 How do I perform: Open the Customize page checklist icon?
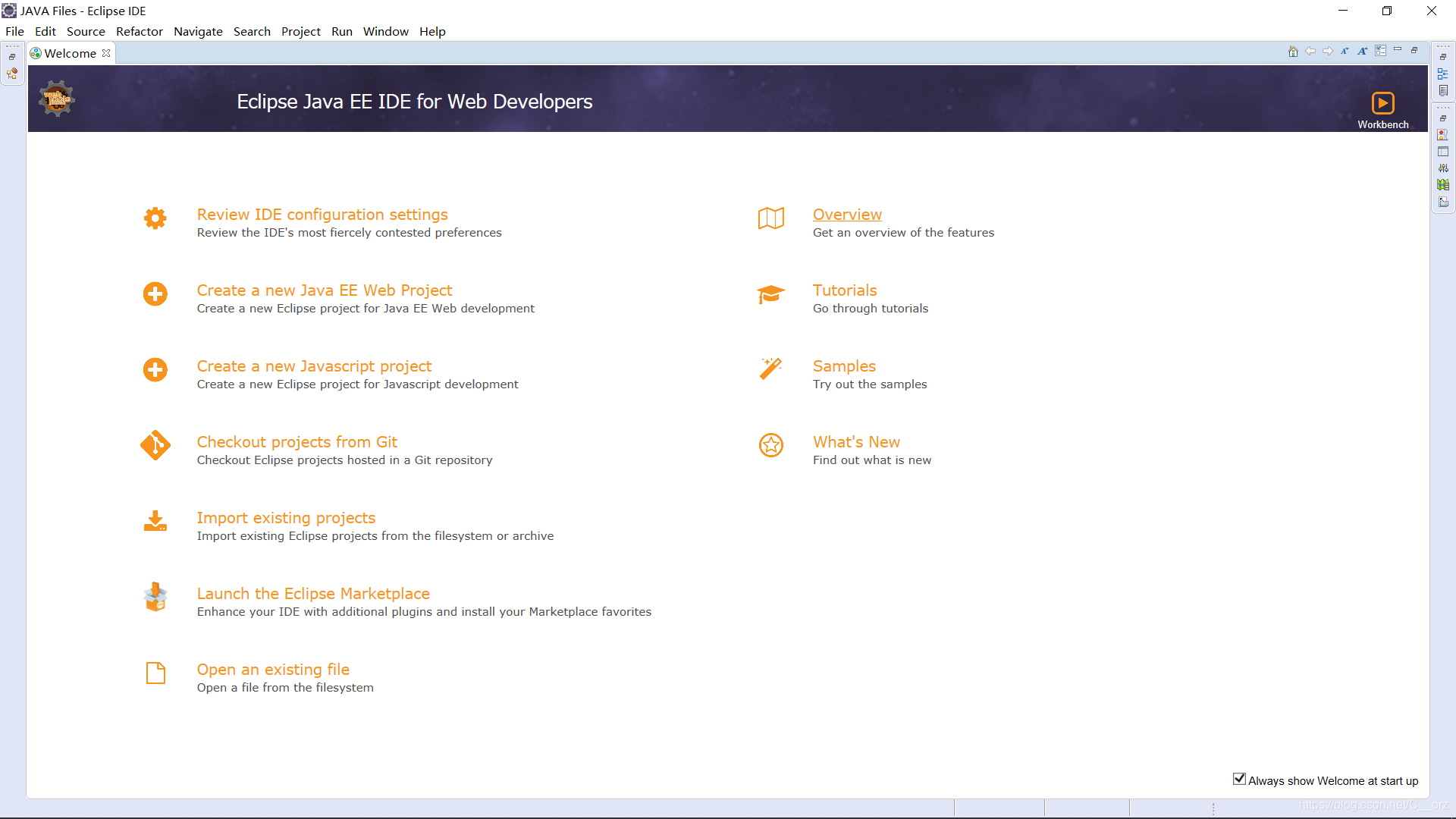pyautogui.click(x=1381, y=51)
